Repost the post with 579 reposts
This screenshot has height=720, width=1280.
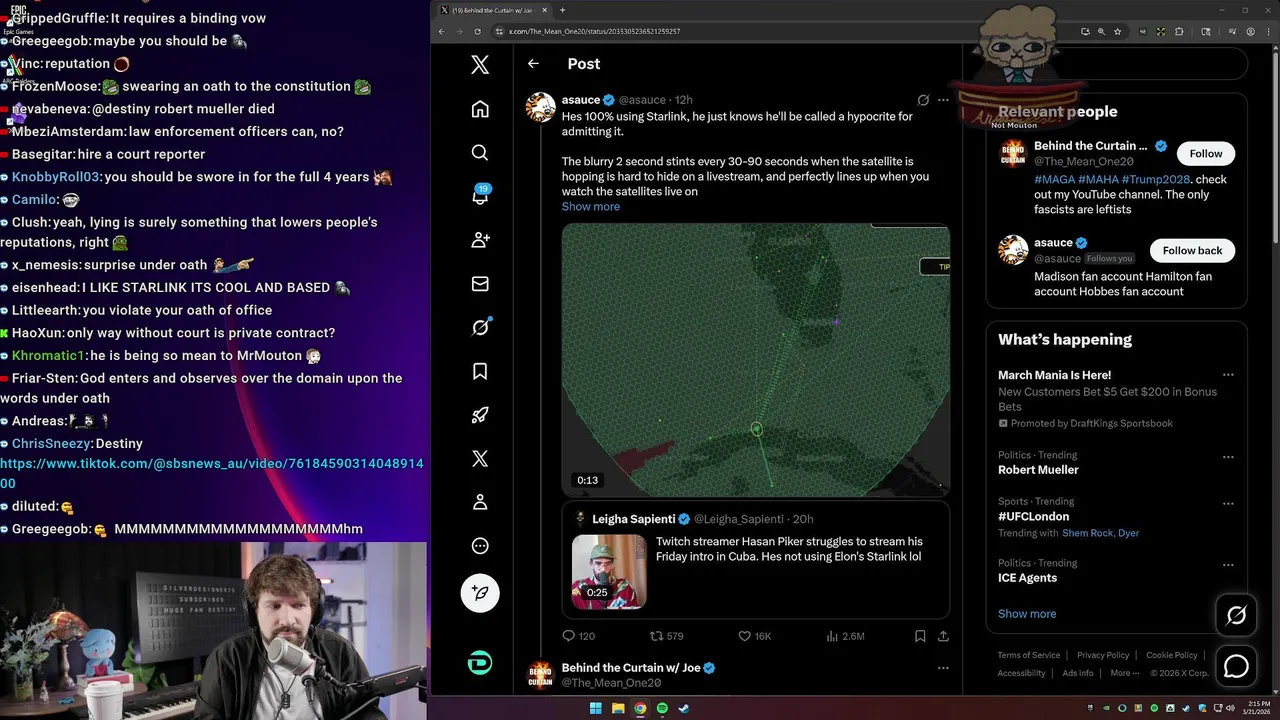tap(667, 636)
